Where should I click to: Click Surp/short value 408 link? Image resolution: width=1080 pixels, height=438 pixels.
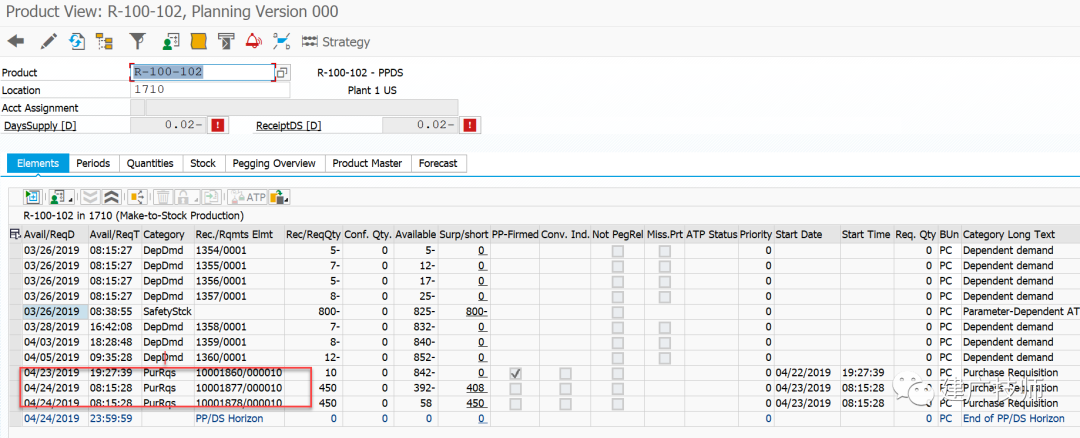coord(477,388)
